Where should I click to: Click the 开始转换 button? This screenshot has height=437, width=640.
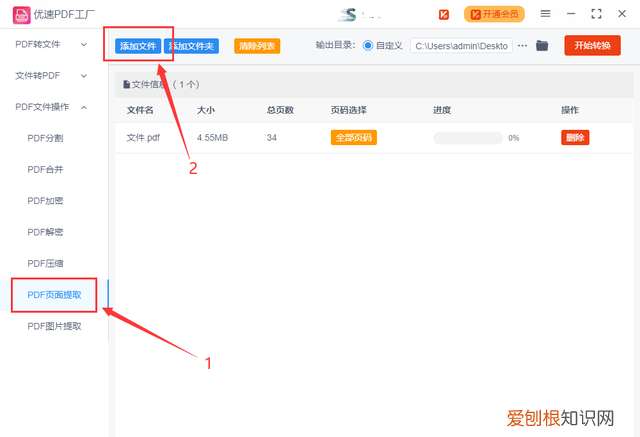[x=593, y=45]
